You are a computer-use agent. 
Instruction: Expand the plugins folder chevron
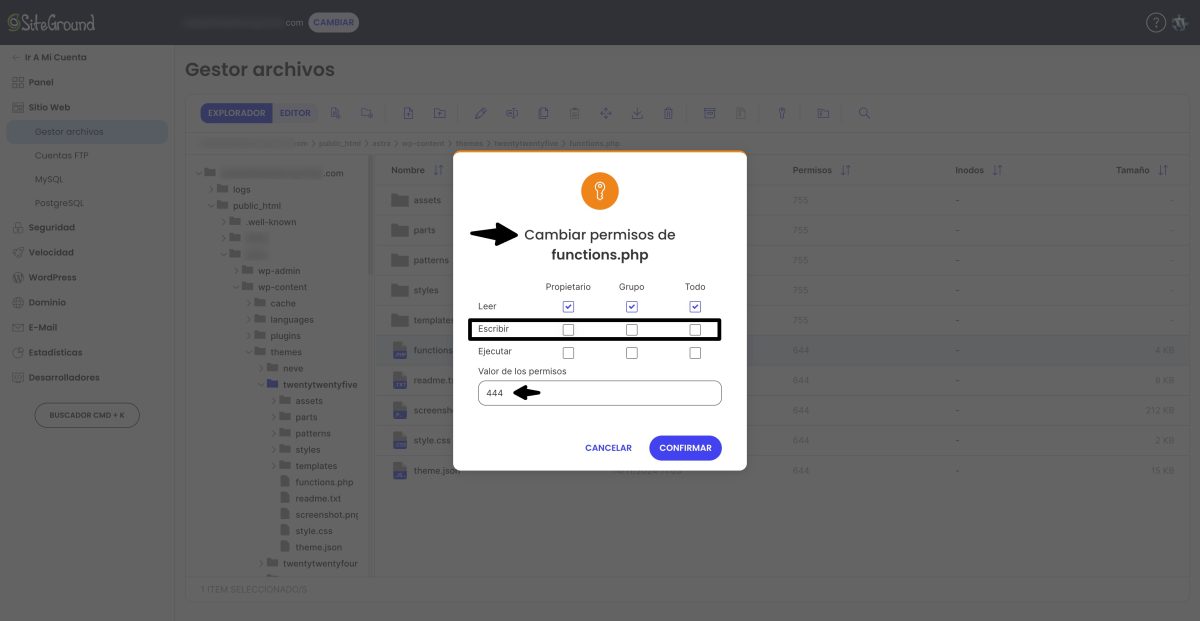[x=248, y=336]
